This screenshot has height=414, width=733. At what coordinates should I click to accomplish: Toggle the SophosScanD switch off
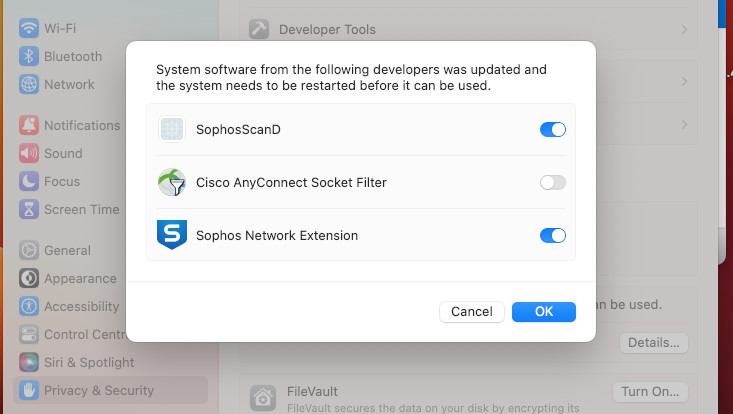(553, 129)
